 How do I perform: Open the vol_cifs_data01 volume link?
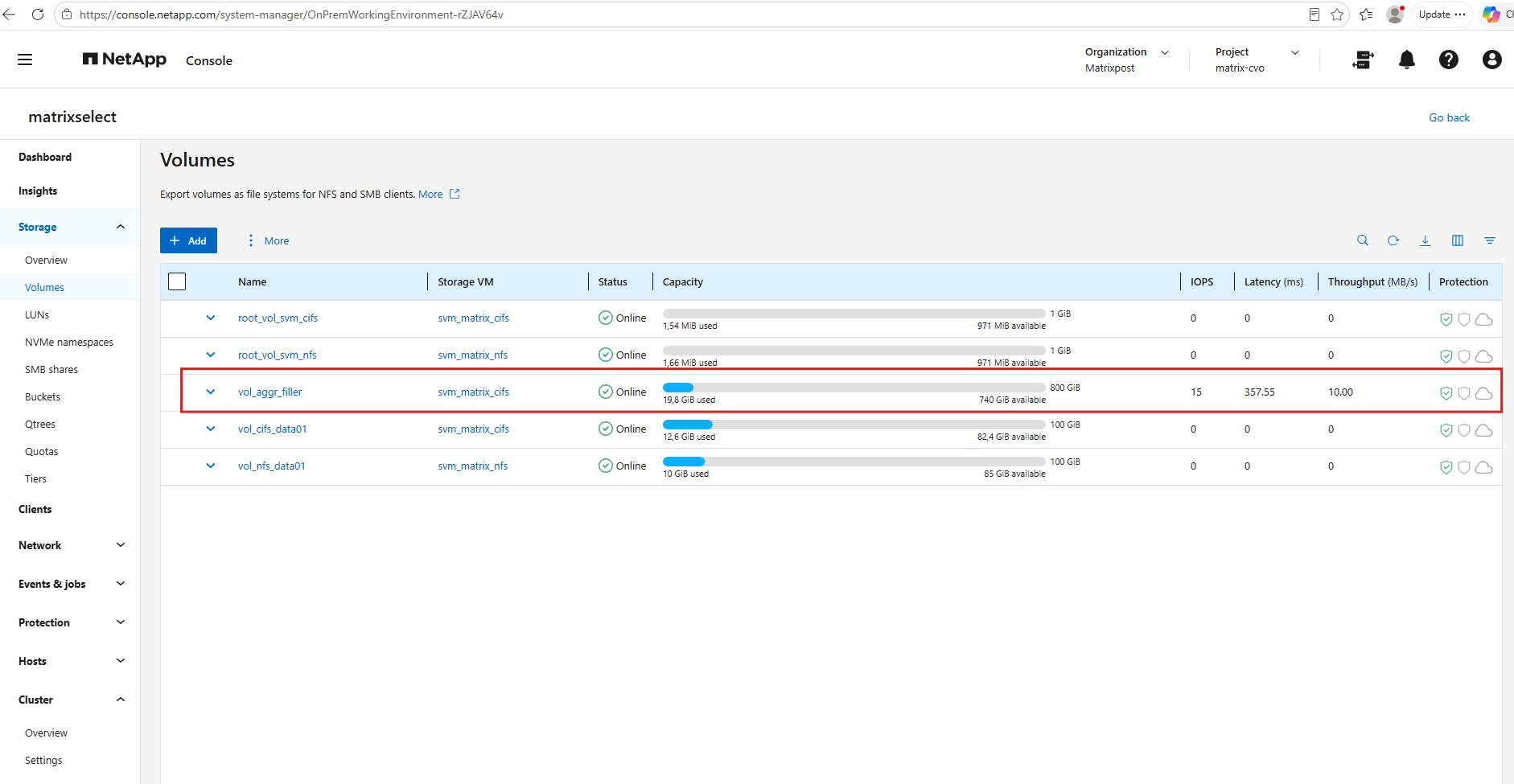(x=272, y=429)
